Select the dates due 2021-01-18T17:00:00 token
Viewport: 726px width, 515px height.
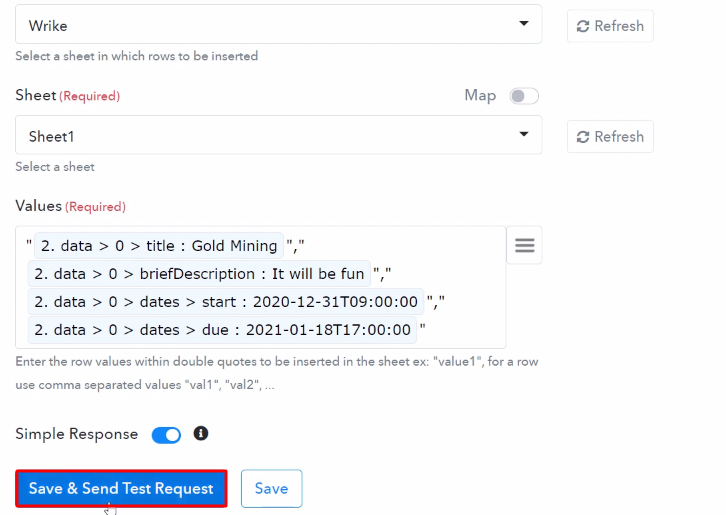pos(222,330)
